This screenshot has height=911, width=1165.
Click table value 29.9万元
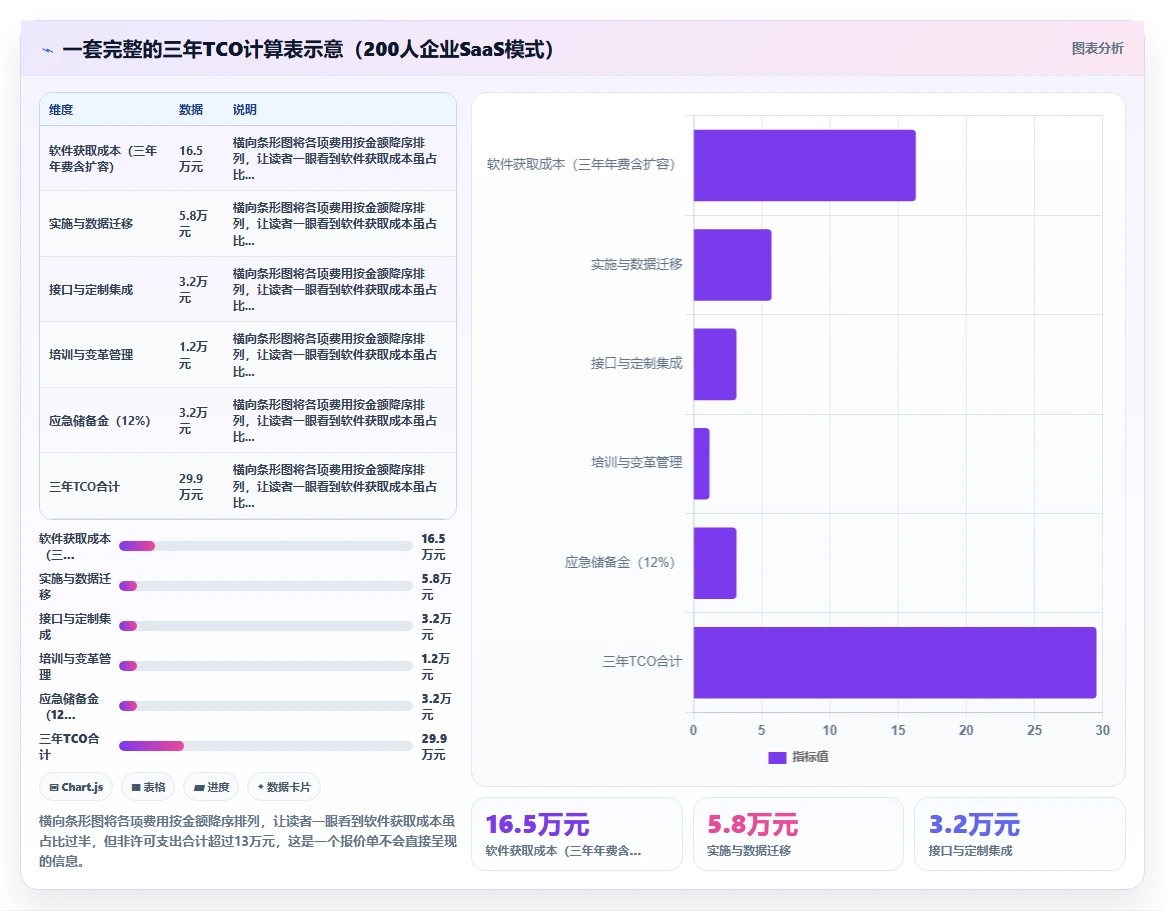tap(191, 487)
